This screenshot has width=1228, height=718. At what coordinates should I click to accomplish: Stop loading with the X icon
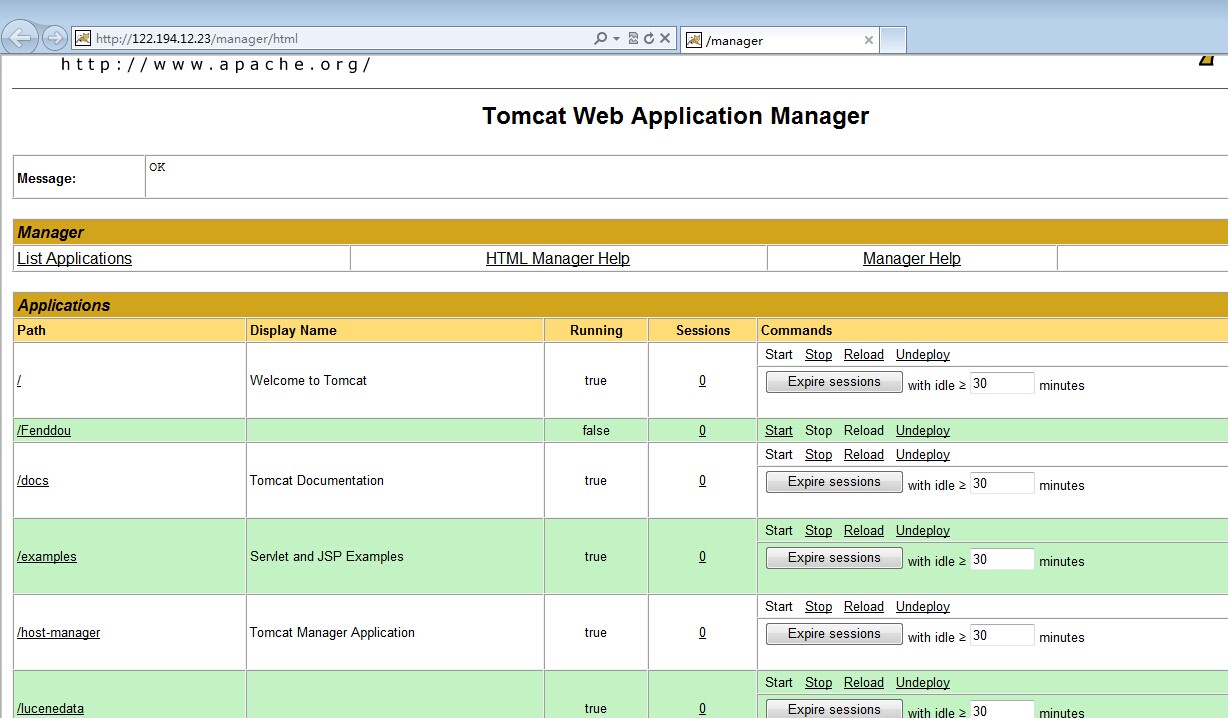point(664,38)
